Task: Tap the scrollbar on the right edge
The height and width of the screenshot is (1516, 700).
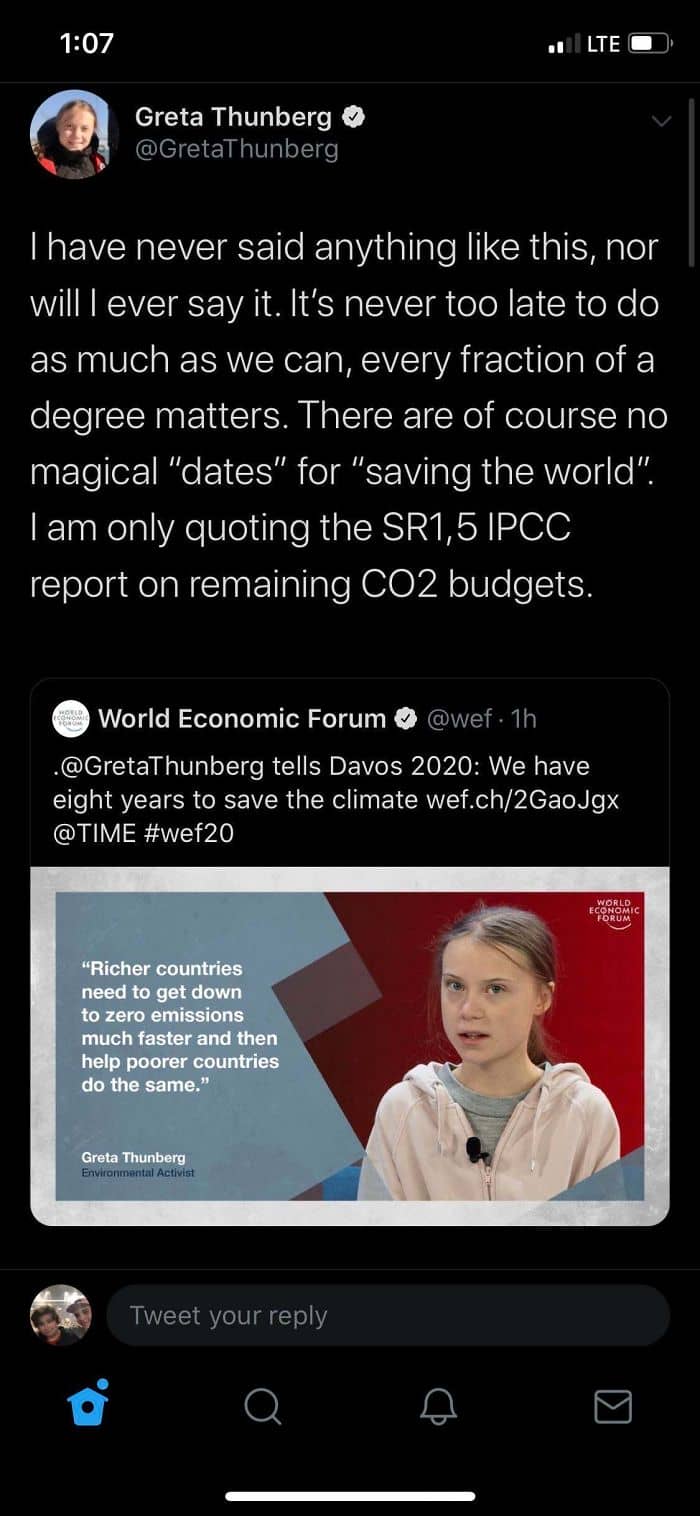Action: coord(692,180)
